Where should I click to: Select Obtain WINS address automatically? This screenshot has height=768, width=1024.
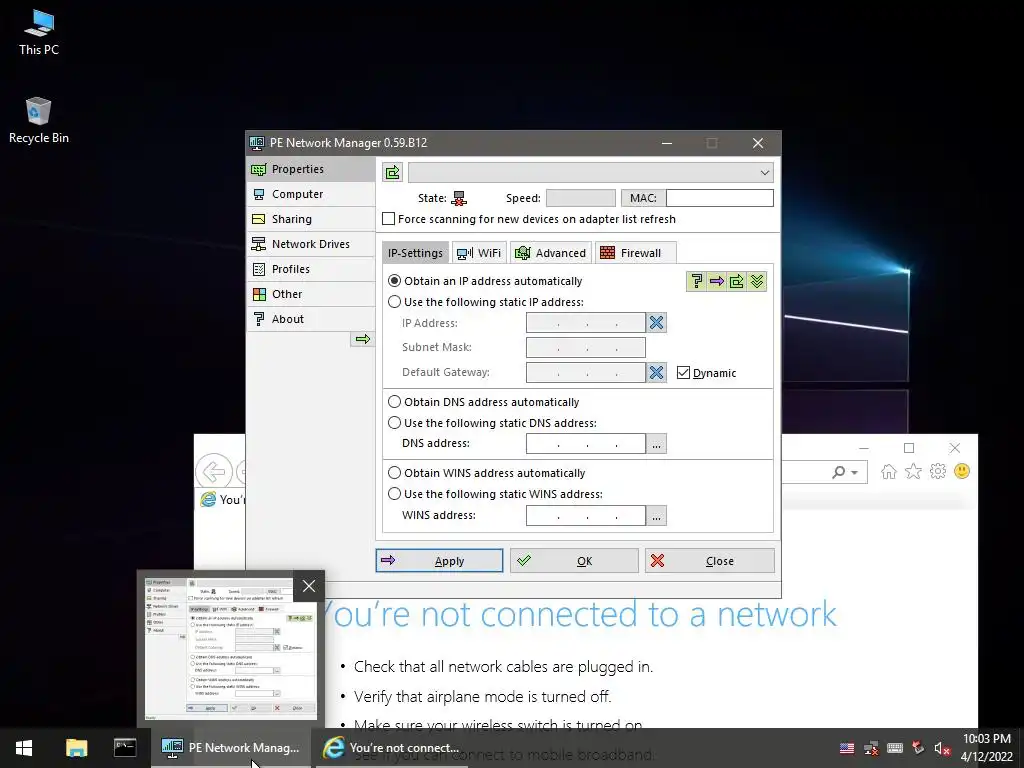[x=394, y=473]
